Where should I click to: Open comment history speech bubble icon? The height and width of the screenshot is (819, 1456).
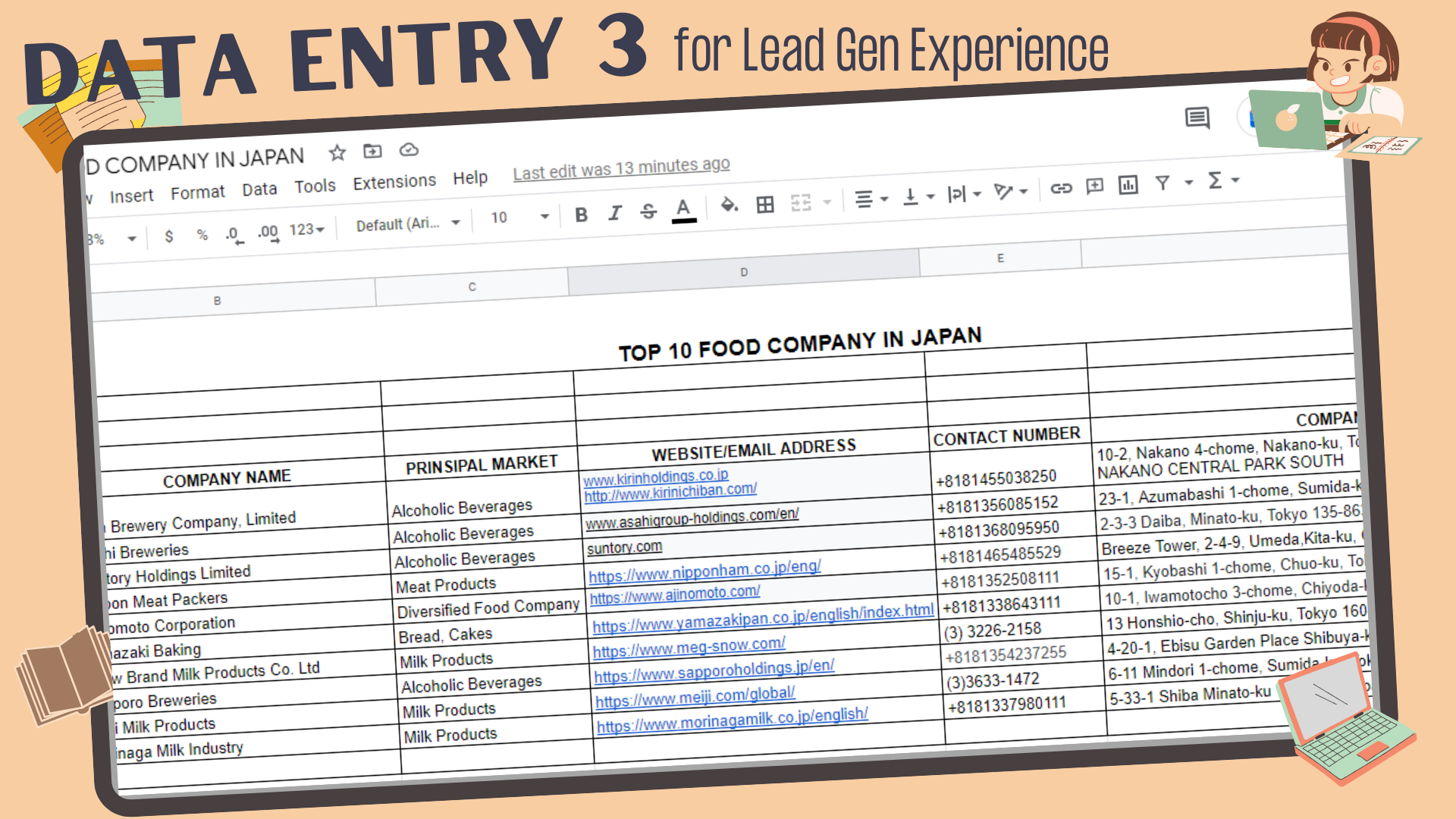click(1197, 118)
